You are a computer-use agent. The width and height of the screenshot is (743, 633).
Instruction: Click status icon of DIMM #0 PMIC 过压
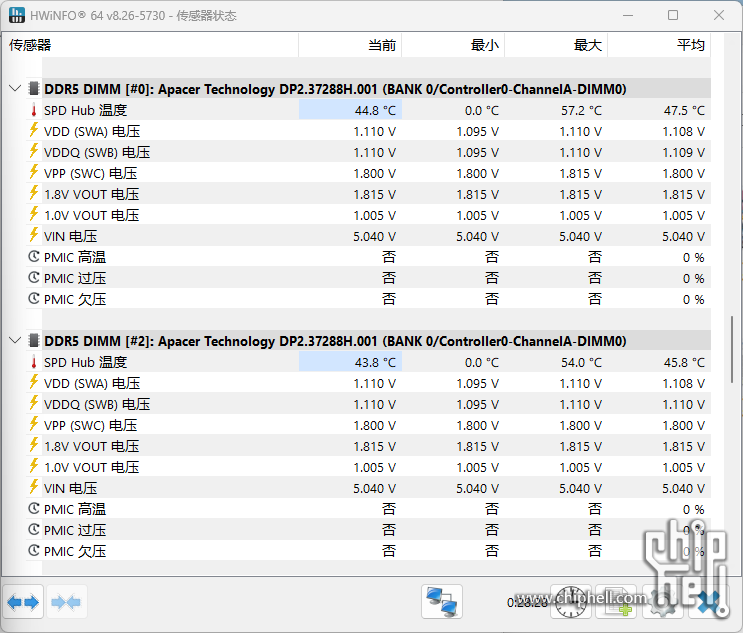[x=34, y=278]
